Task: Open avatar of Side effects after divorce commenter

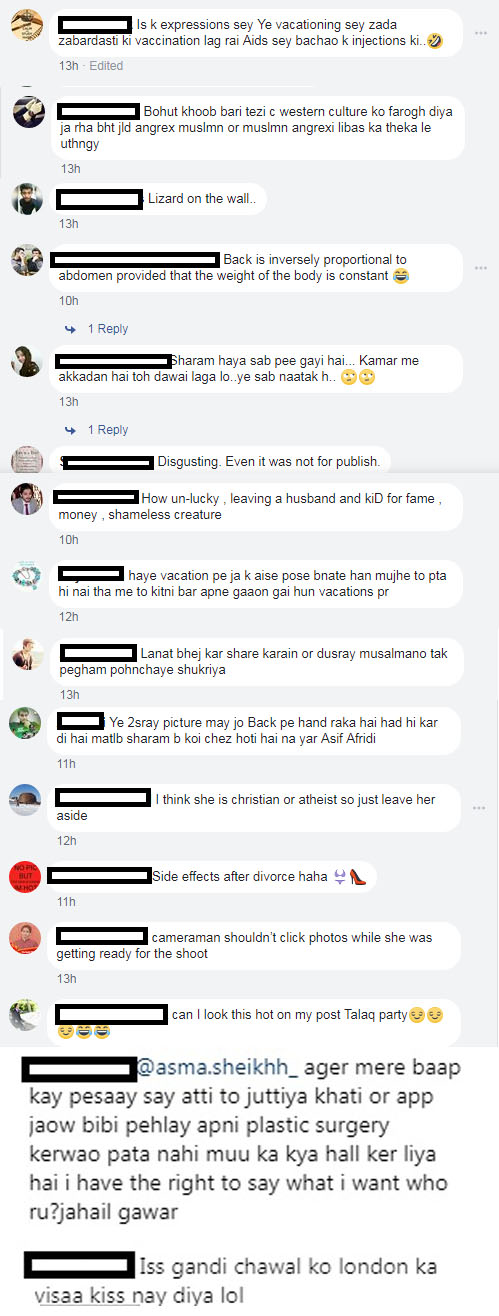Action: (25, 876)
